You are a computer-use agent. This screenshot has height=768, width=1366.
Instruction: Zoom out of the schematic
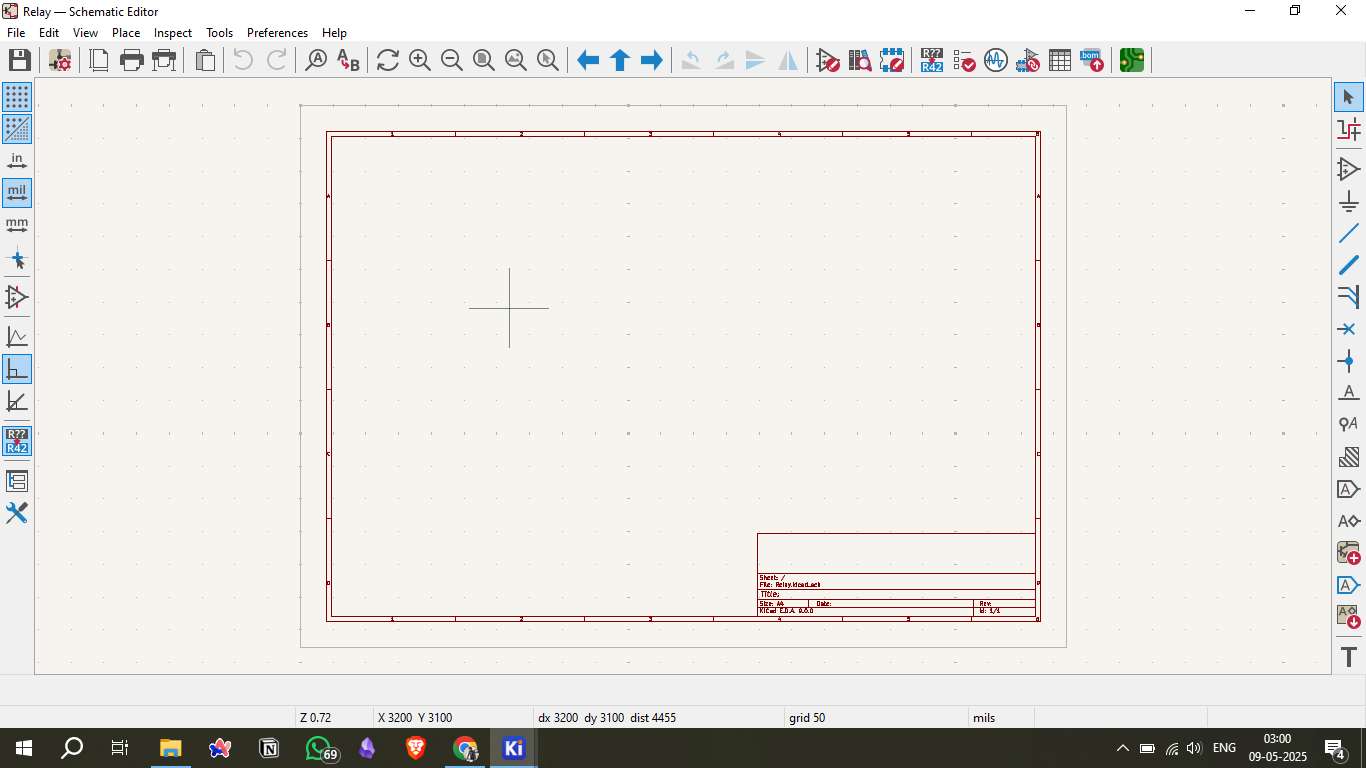pos(452,60)
